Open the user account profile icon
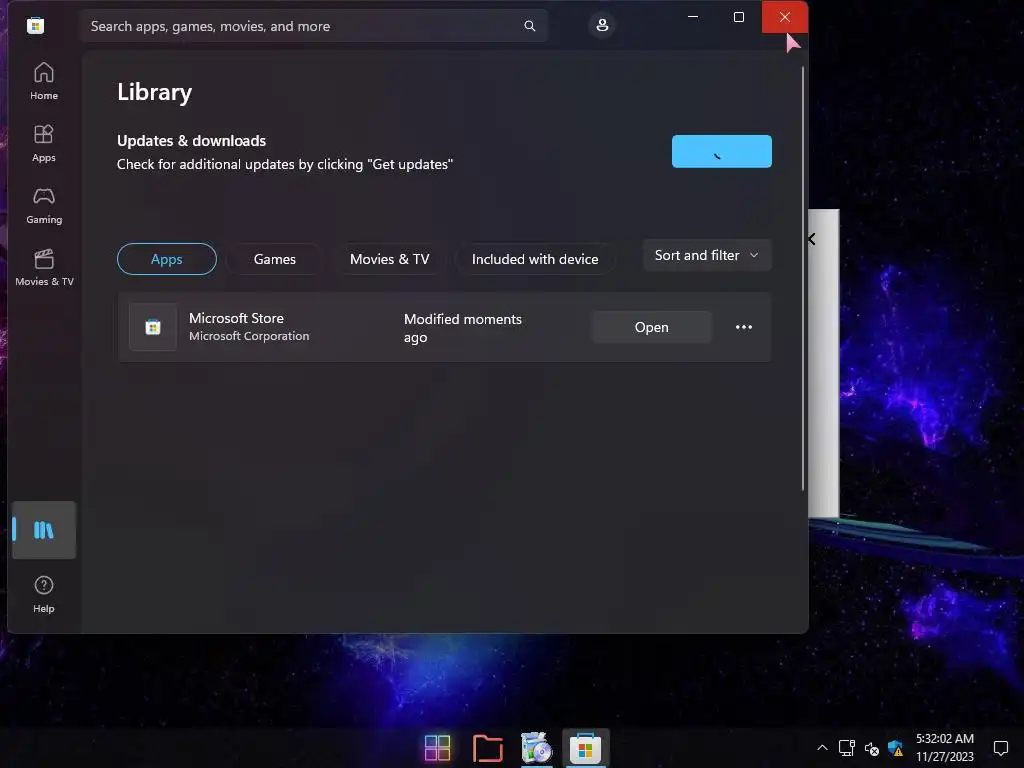The width and height of the screenshot is (1024, 768). pos(601,25)
